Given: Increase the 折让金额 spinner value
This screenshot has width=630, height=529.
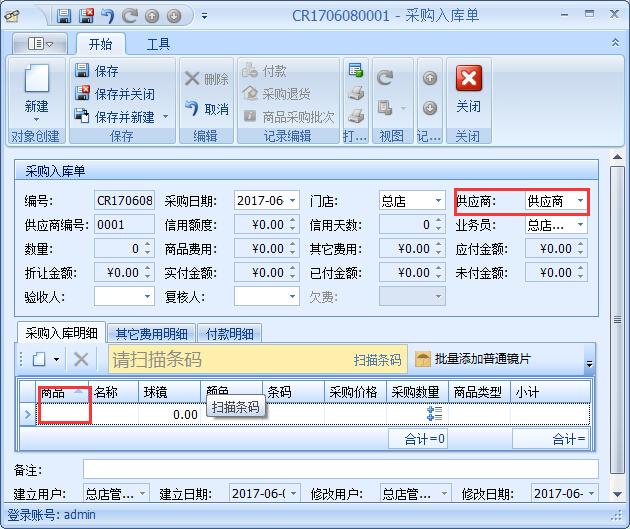Looking at the screenshot, I should pos(148,268).
